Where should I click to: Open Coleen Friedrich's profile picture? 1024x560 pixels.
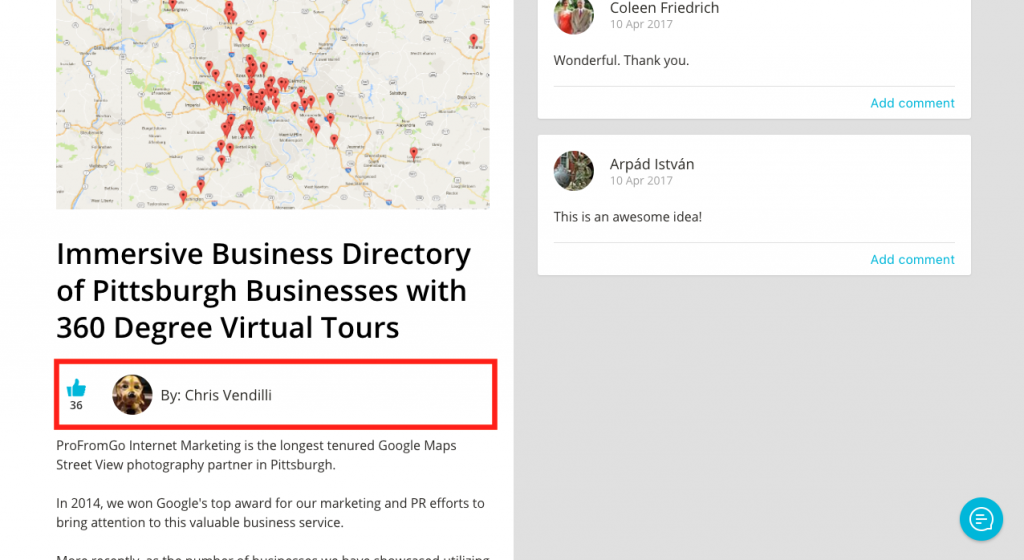click(573, 14)
